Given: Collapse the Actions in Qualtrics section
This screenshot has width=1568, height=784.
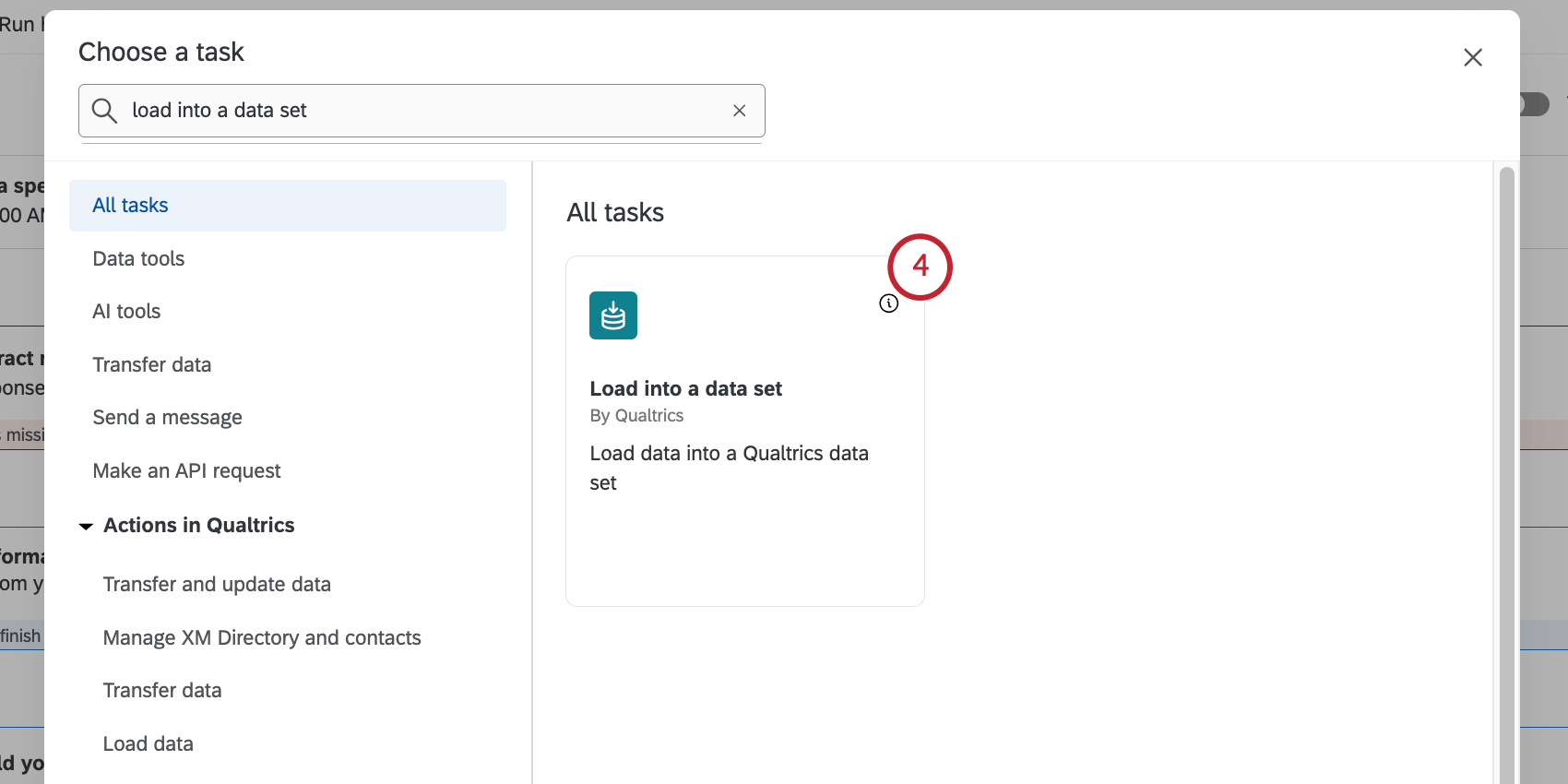Looking at the screenshot, I should (87, 526).
